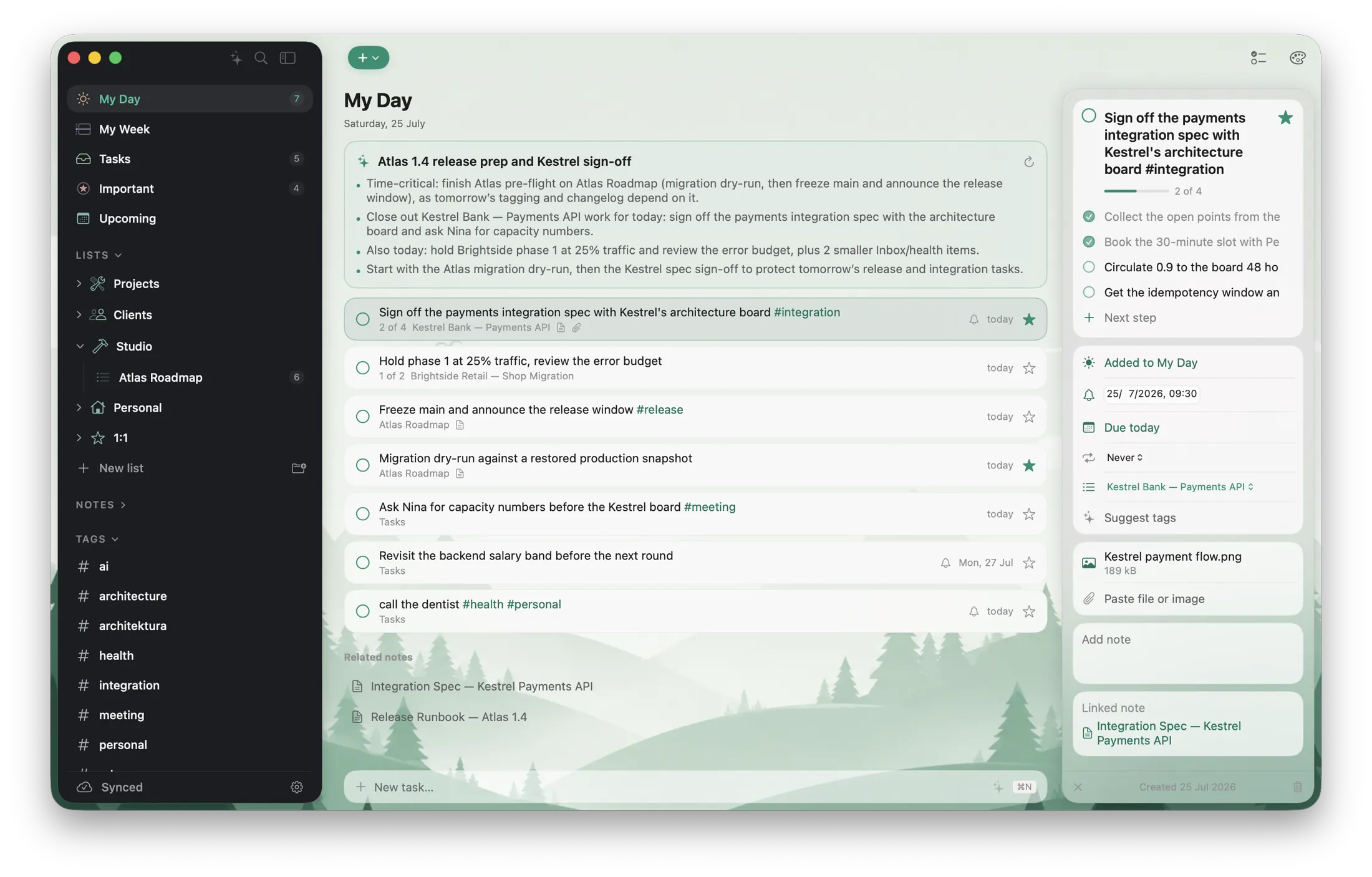Viewport: 1372px width, 877px height.
Task: Open the note icon on Freeze main task
Action: [460, 425]
